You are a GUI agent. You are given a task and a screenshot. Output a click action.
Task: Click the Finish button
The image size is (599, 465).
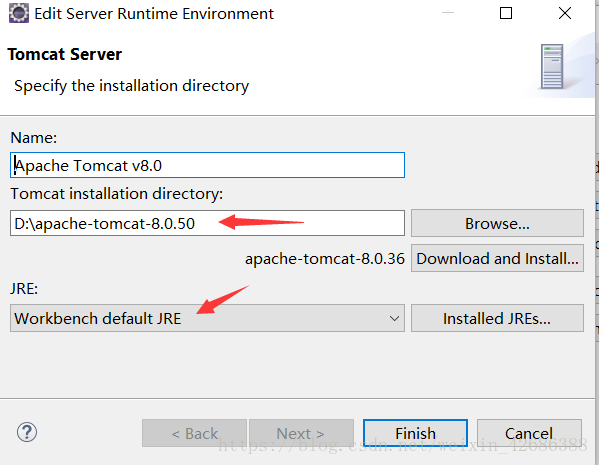[415, 433]
